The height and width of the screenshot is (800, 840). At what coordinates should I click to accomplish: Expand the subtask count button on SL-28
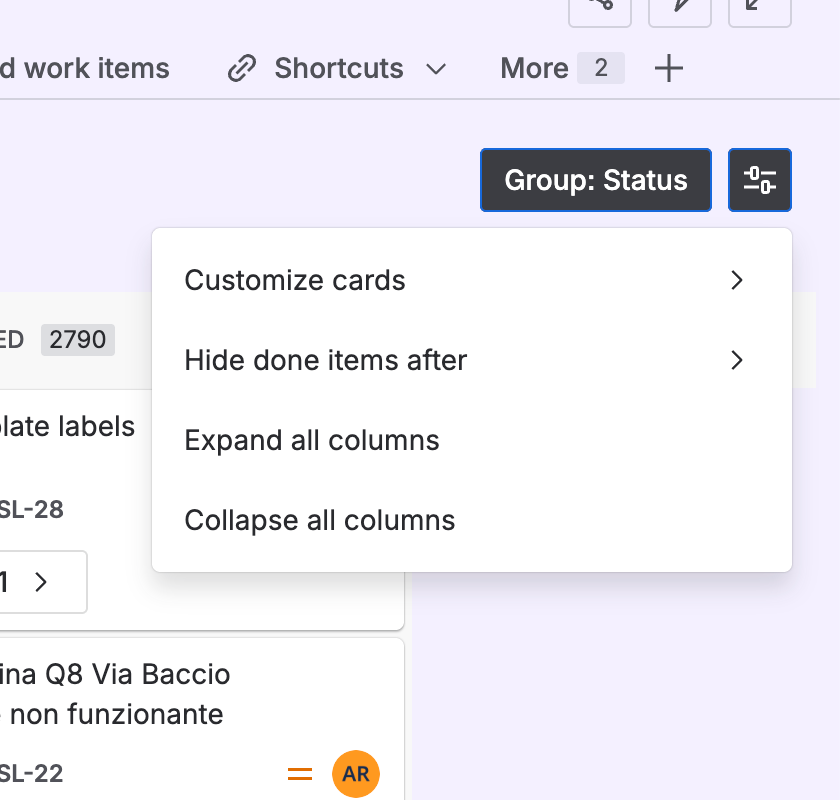[38, 582]
